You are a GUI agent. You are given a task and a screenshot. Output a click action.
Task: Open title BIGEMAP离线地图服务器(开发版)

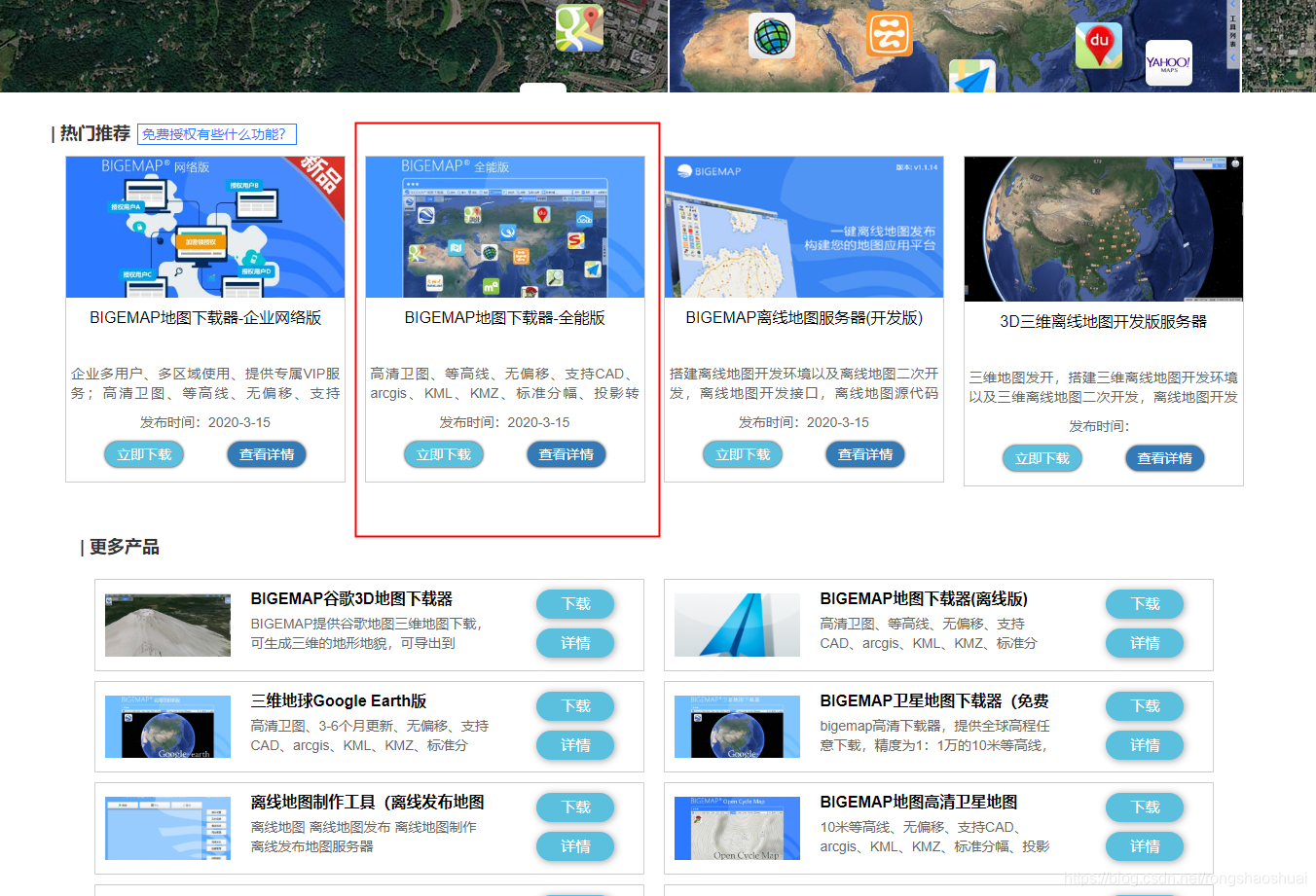click(804, 318)
